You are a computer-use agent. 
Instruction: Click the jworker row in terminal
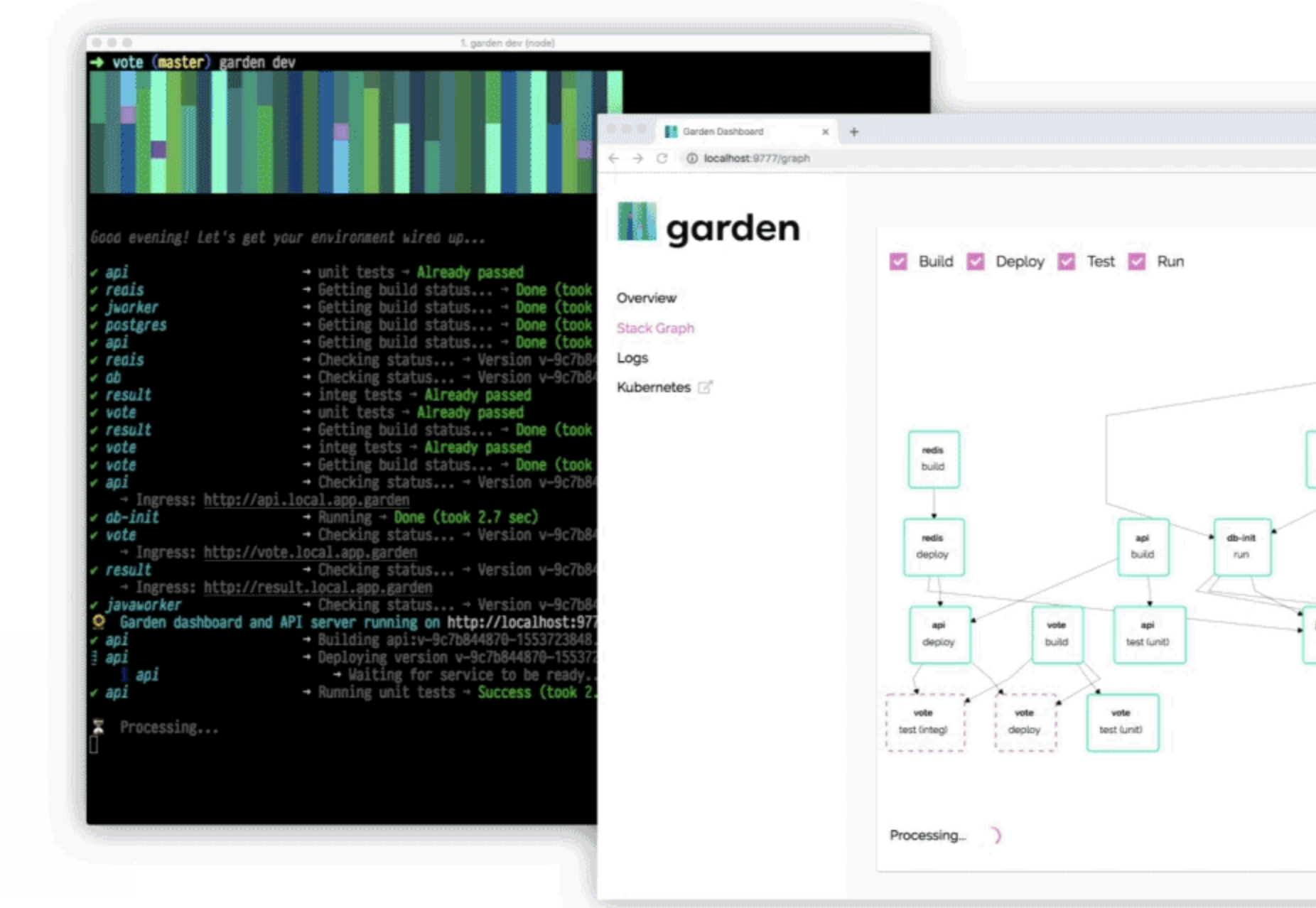coord(343,308)
